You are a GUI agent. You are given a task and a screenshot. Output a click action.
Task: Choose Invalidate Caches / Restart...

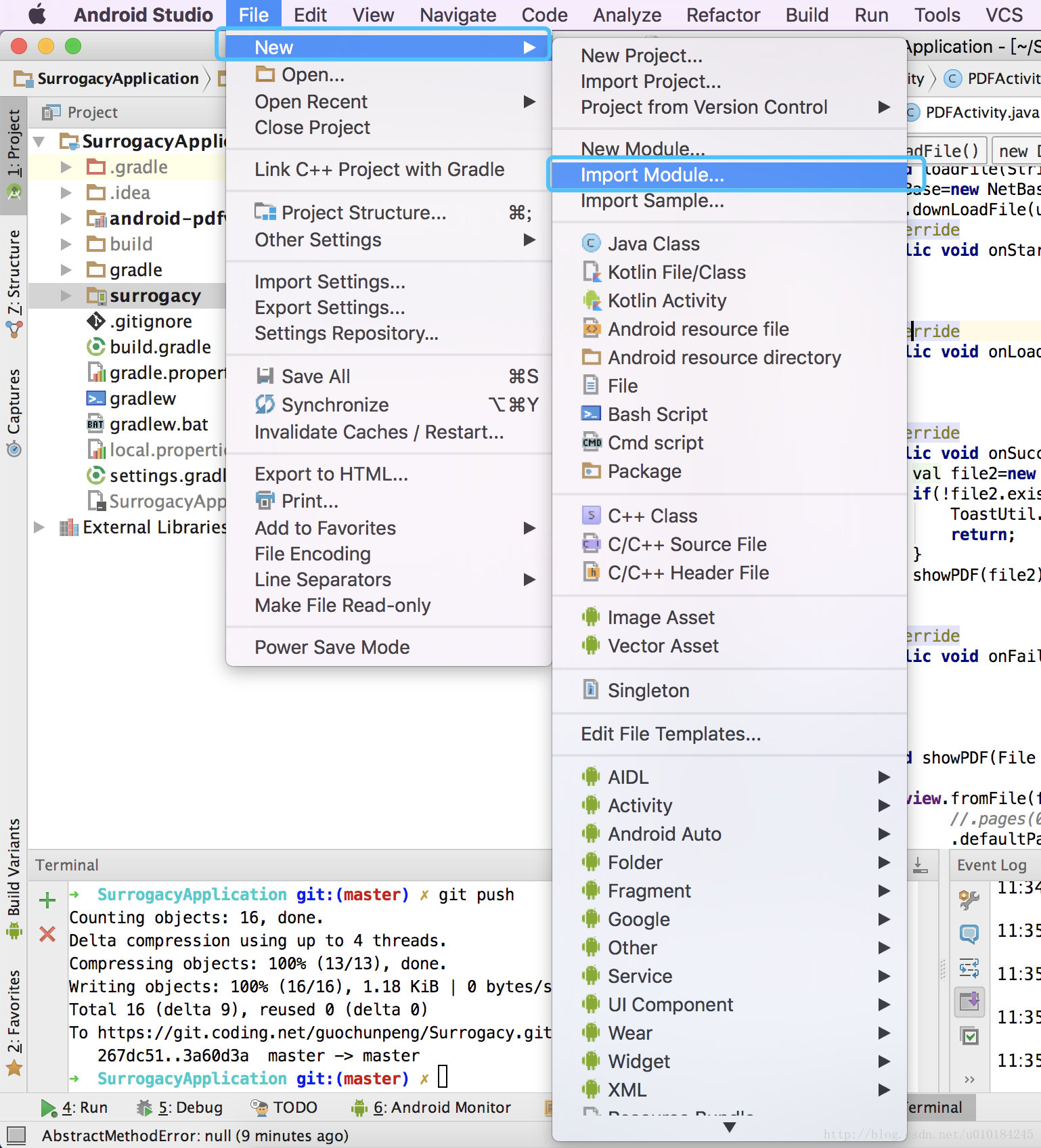click(389, 432)
